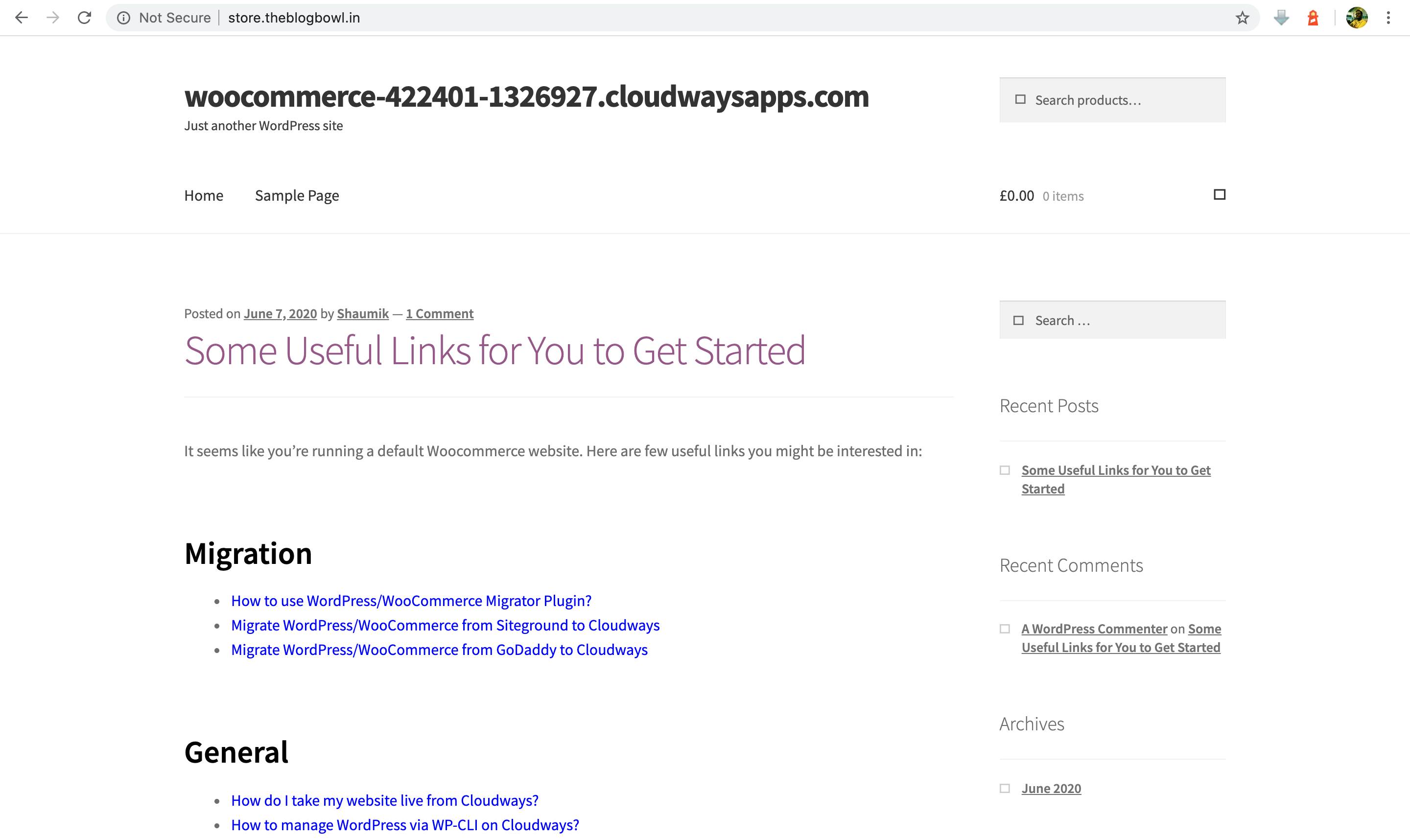Open Chrome three-dot menu
Image resolution: width=1410 pixels, height=840 pixels.
[1388, 18]
